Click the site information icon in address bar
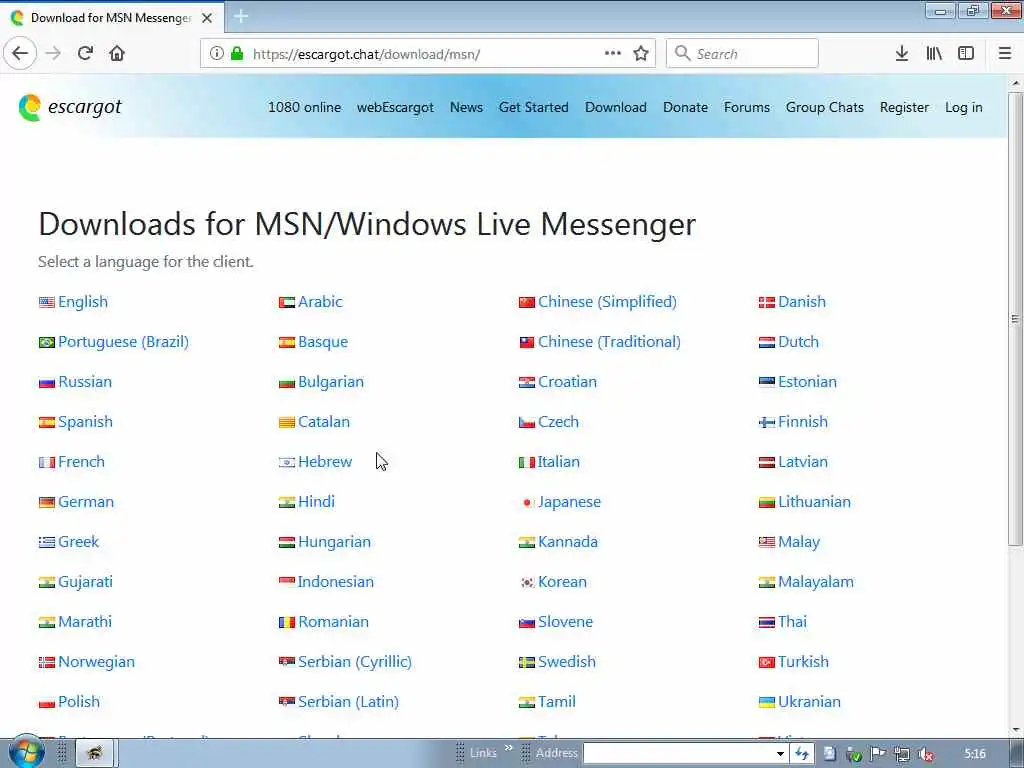This screenshot has height=768, width=1024. click(216, 54)
